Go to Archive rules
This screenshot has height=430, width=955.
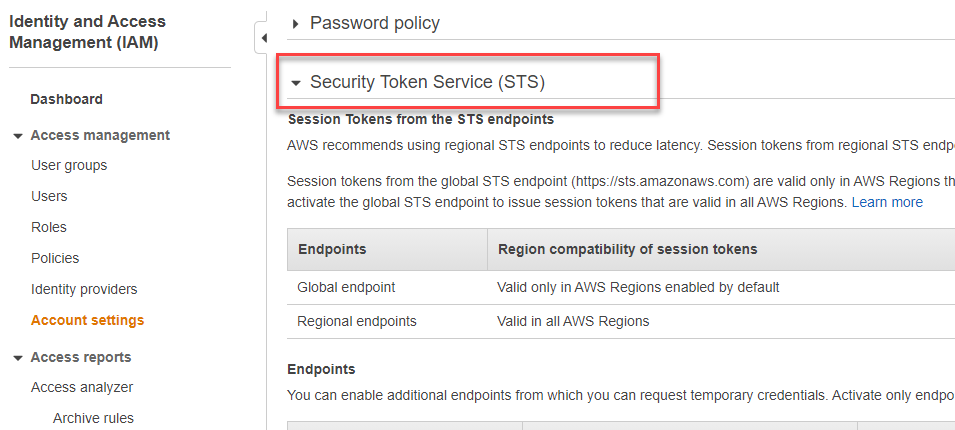pos(93,418)
